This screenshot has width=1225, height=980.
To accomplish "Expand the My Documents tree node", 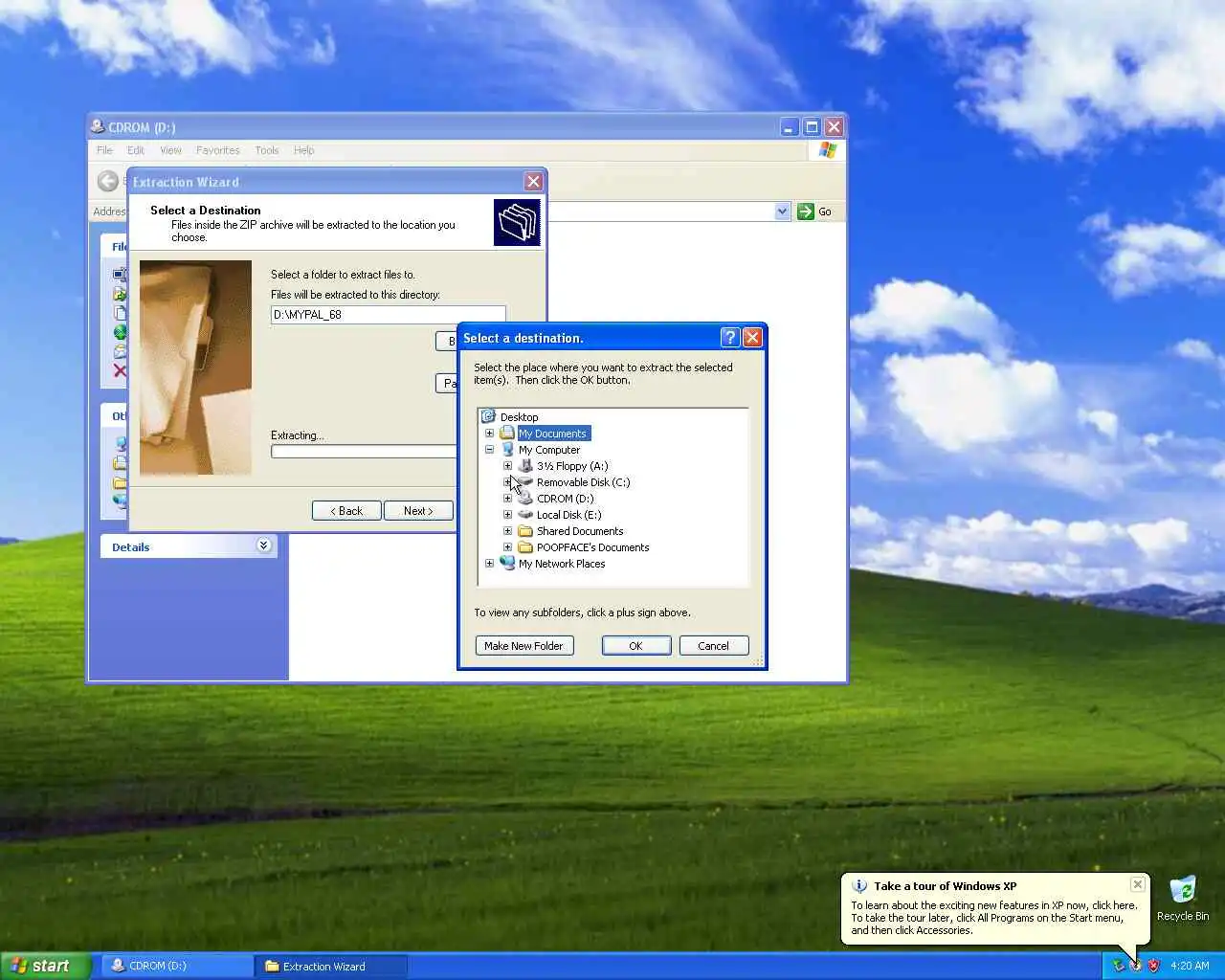I will (489, 433).
